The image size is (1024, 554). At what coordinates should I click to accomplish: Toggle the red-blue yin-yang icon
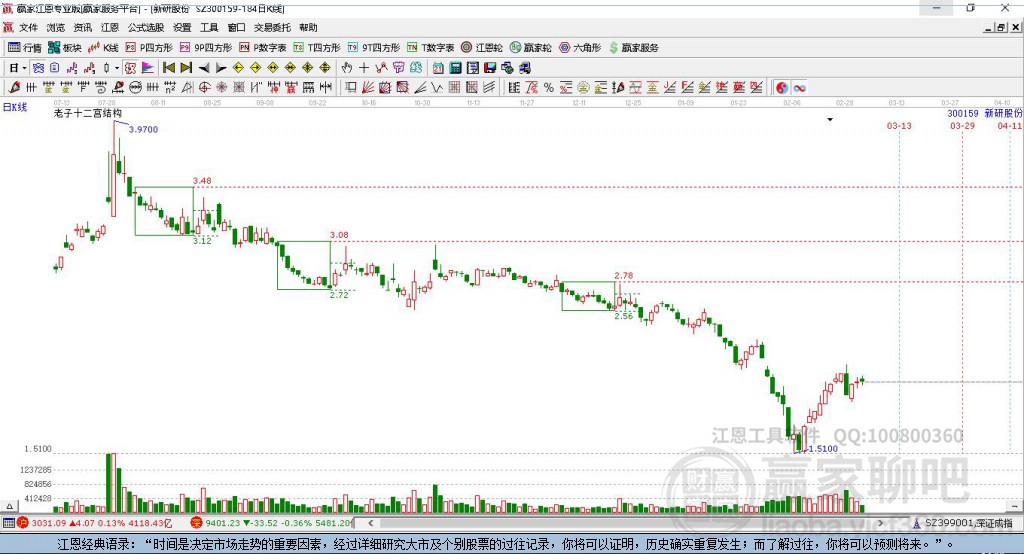[782, 88]
